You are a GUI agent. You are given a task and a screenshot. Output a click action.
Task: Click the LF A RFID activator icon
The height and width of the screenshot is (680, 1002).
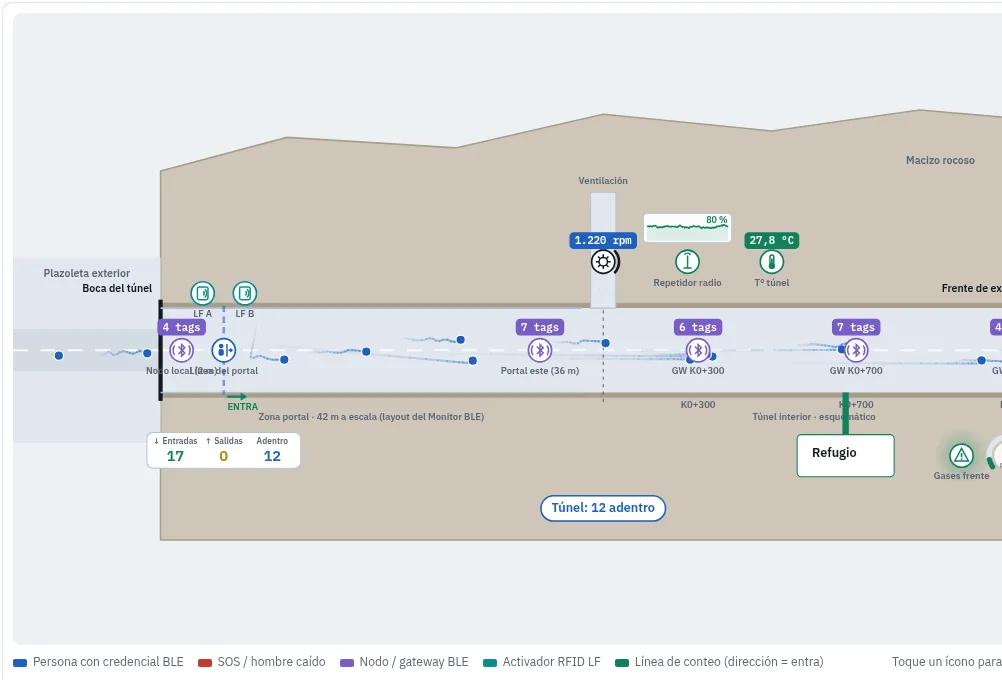[203, 293]
